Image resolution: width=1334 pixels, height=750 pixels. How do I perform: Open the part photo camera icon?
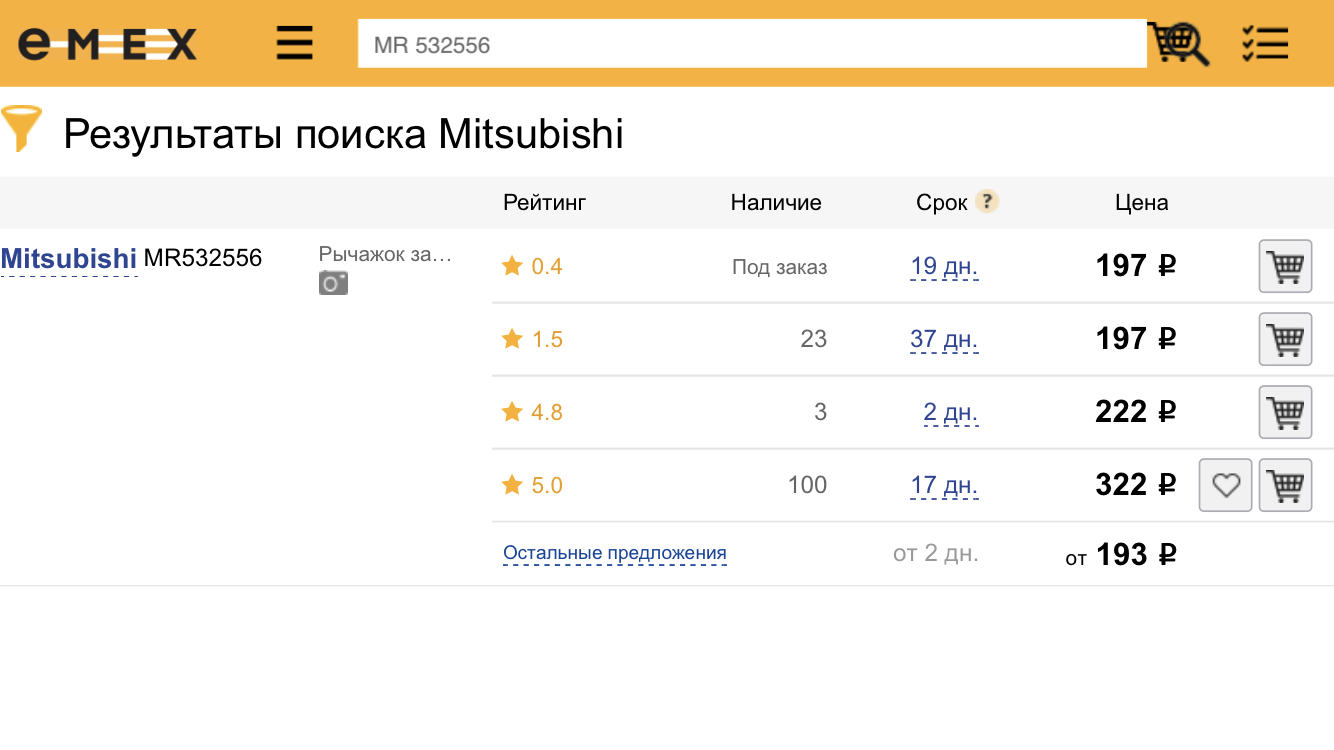tap(333, 283)
